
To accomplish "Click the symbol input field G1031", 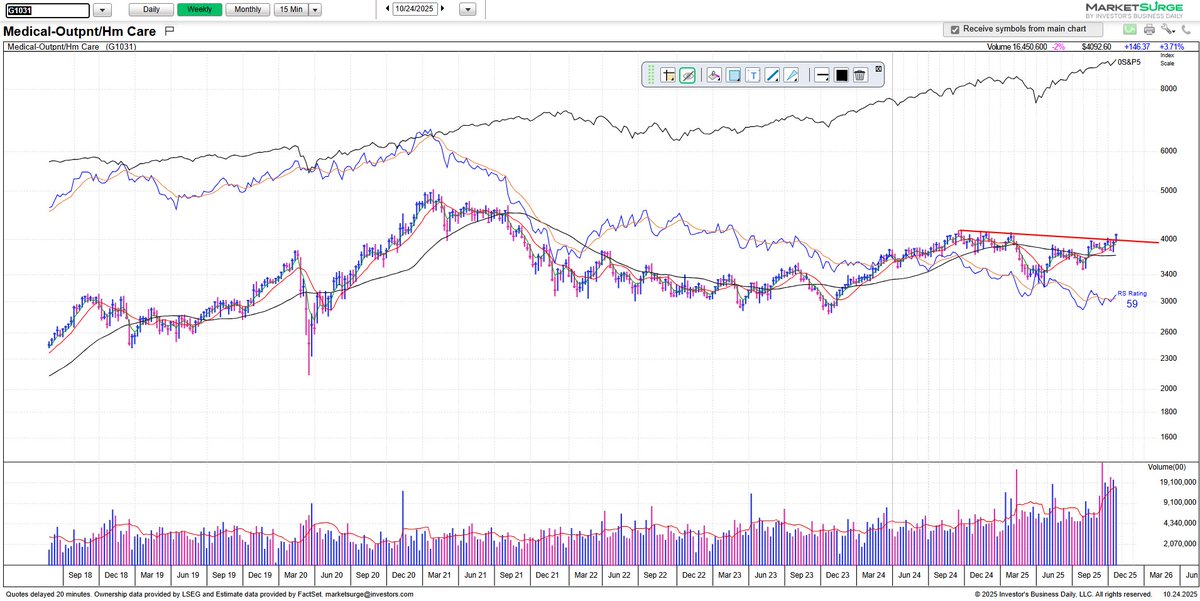I will tap(47, 9).
